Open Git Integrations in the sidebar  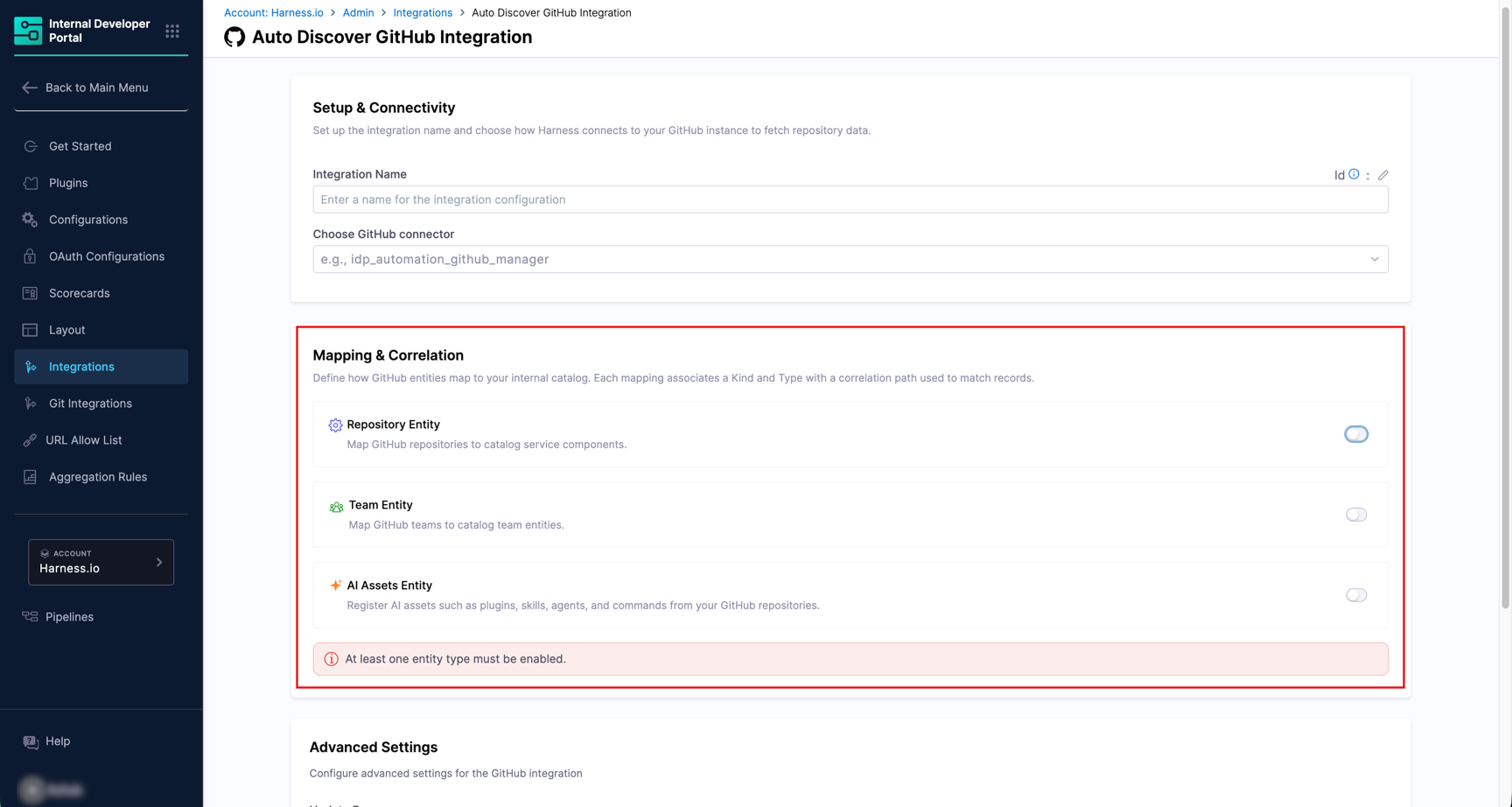90,403
